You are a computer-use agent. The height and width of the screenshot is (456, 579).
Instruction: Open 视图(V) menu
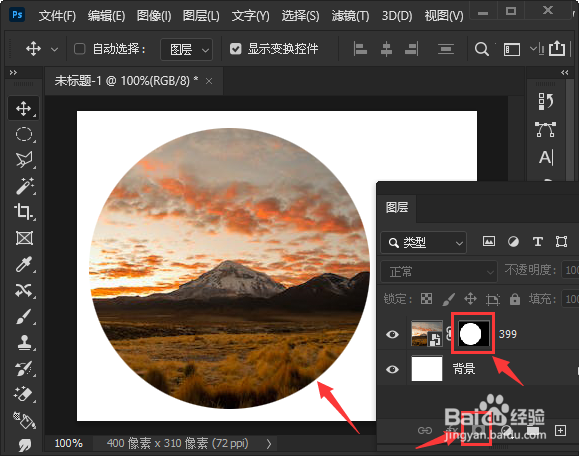click(444, 16)
